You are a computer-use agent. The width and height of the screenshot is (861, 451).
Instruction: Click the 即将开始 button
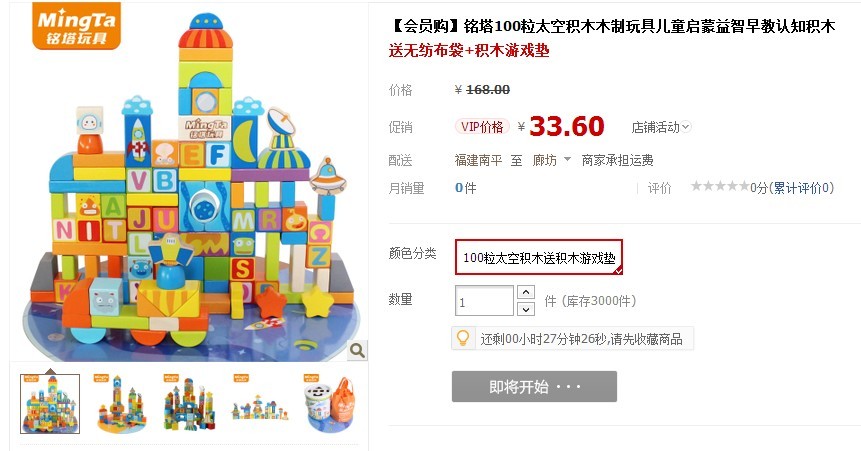point(534,387)
